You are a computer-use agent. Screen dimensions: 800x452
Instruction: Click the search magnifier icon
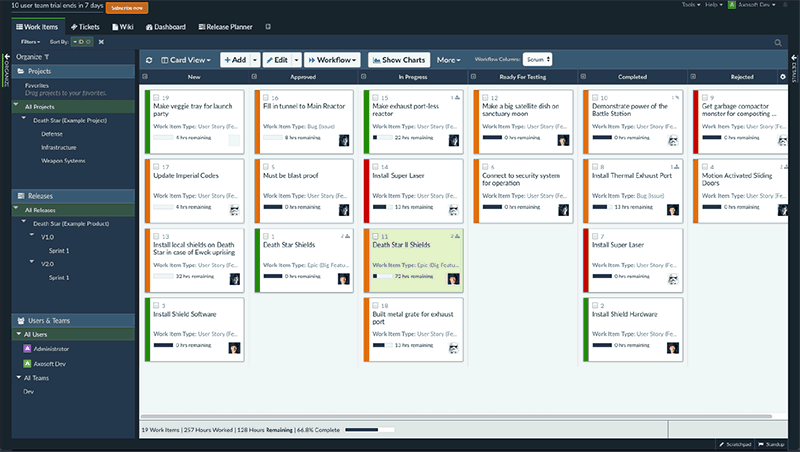pos(778,42)
